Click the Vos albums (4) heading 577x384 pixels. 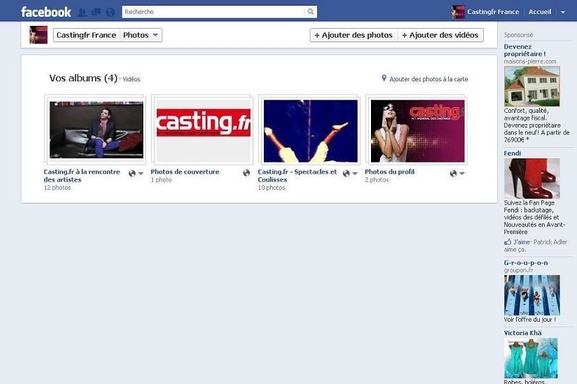[x=83, y=78]
